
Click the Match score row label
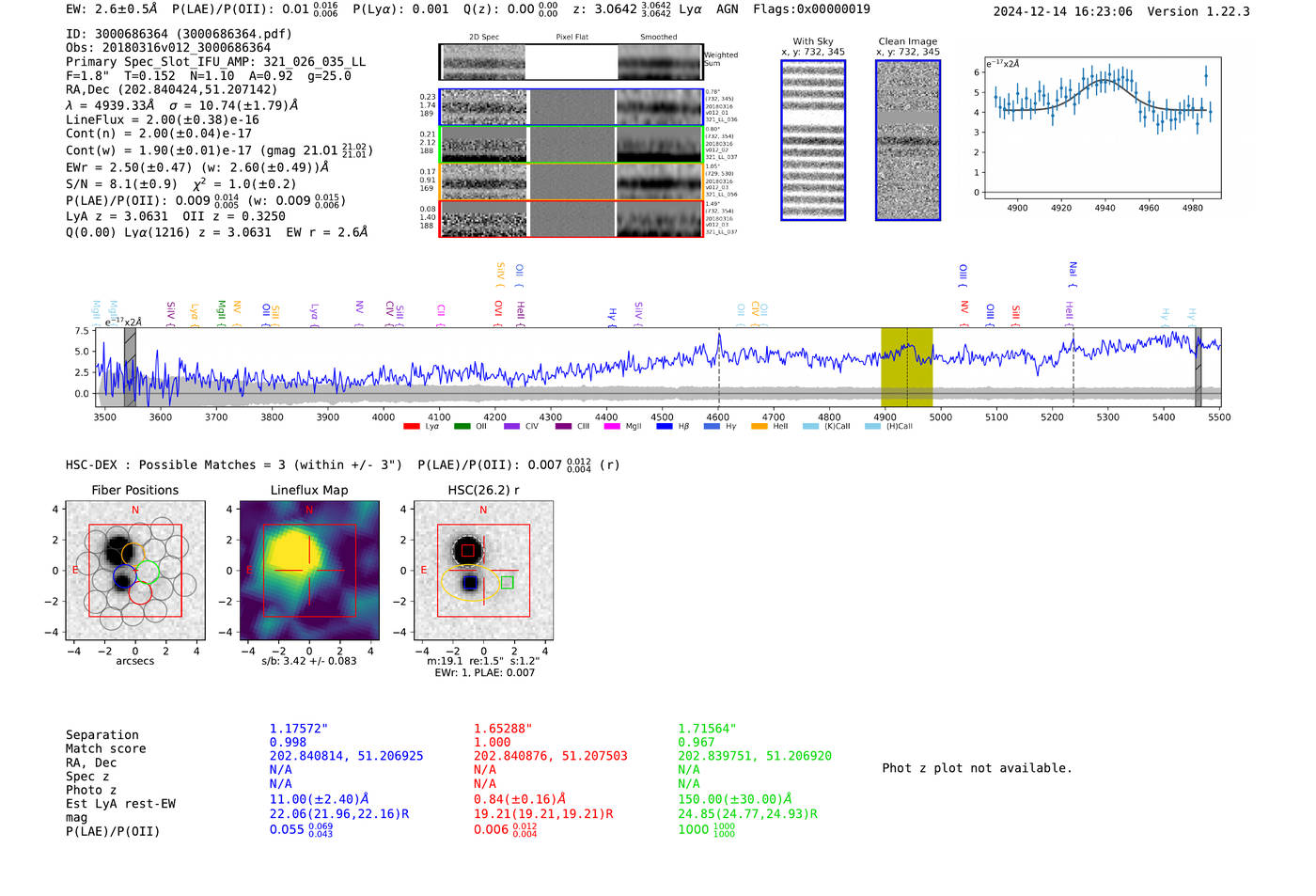point(106,749)
